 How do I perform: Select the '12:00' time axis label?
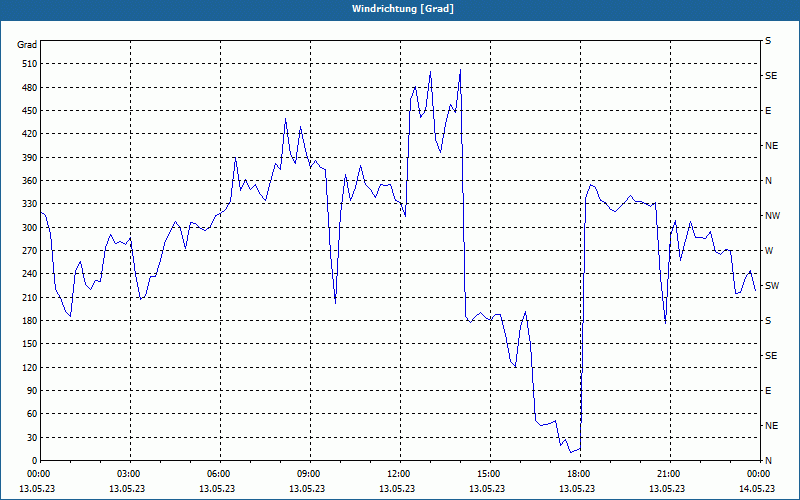[401, 473]
